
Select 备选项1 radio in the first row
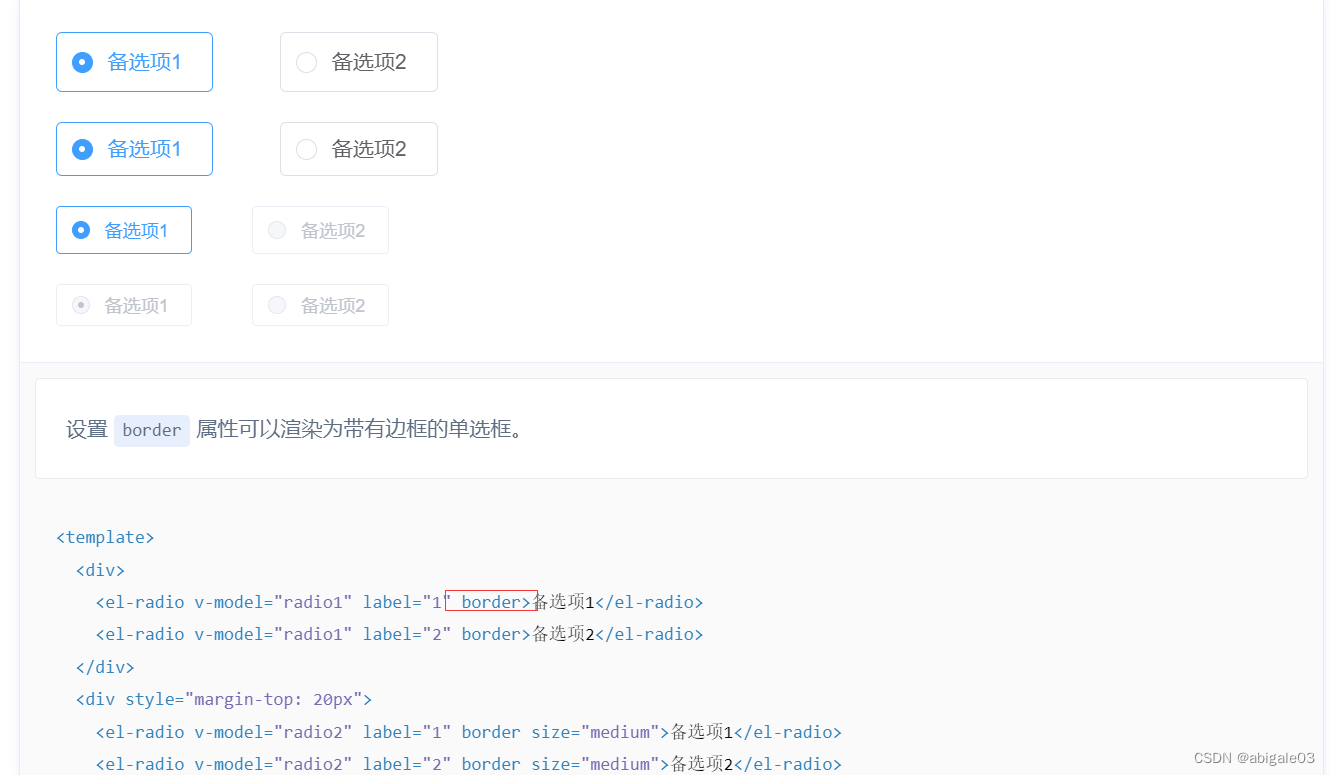[x=134, y=62]
